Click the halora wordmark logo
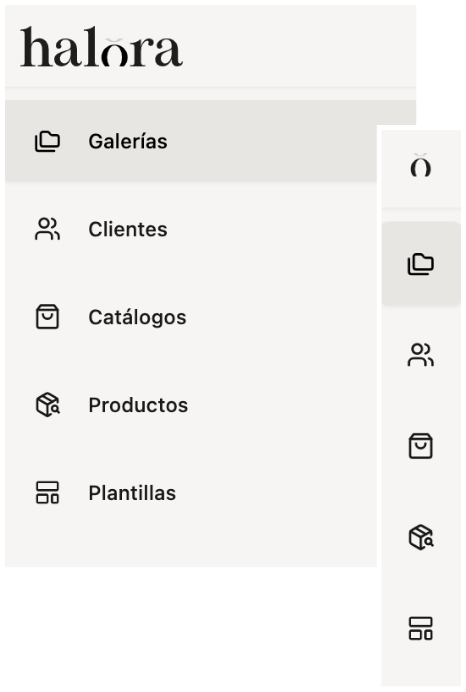 [x=101, y=47]
